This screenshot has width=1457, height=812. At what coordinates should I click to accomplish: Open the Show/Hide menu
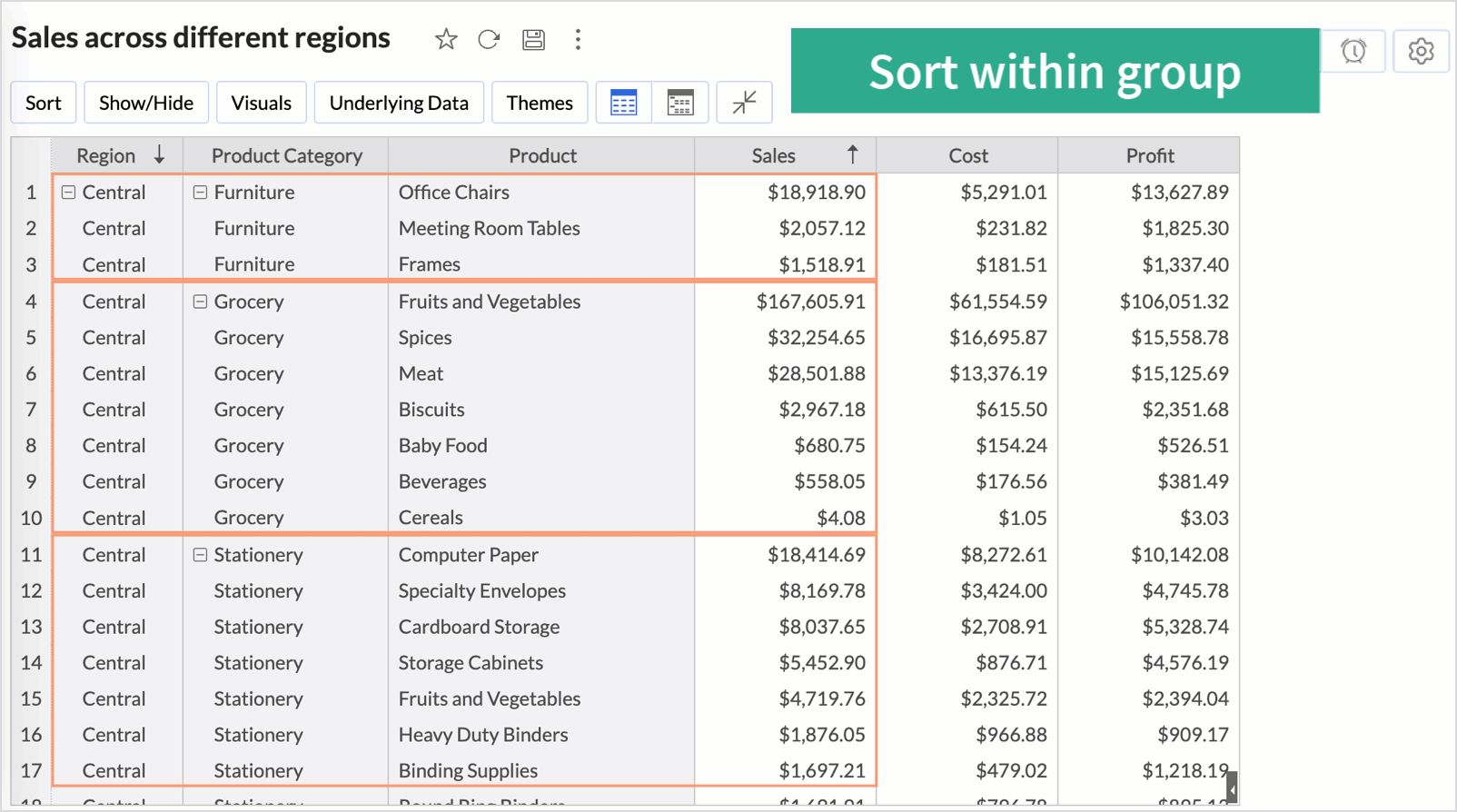click(x=146, y=103)
